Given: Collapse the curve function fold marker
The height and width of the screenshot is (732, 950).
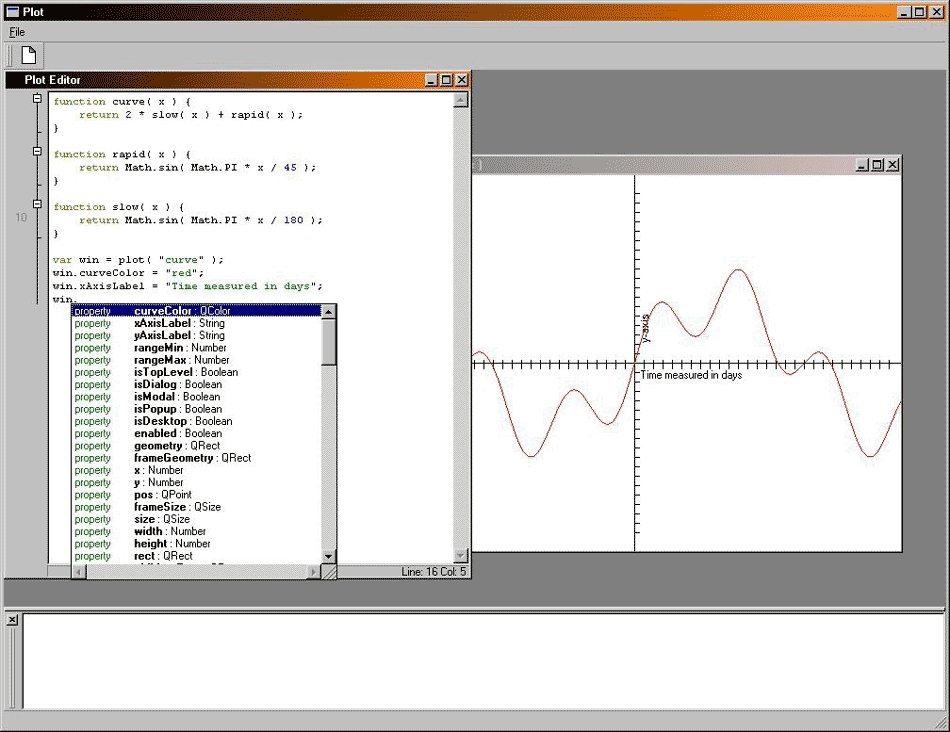Looking at the screenshot, I should point(37,99).
